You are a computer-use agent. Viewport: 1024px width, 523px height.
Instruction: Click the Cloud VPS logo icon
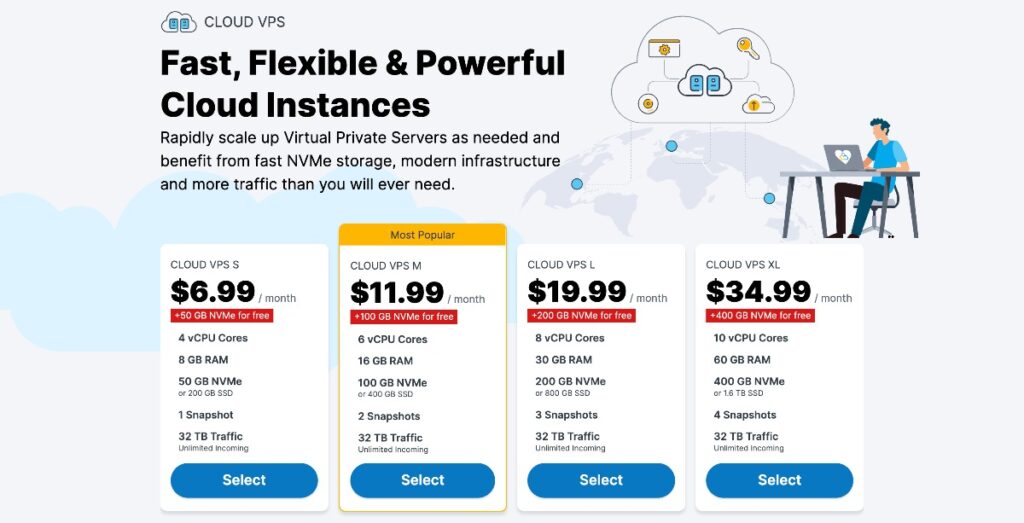click(x=178, y=22)
